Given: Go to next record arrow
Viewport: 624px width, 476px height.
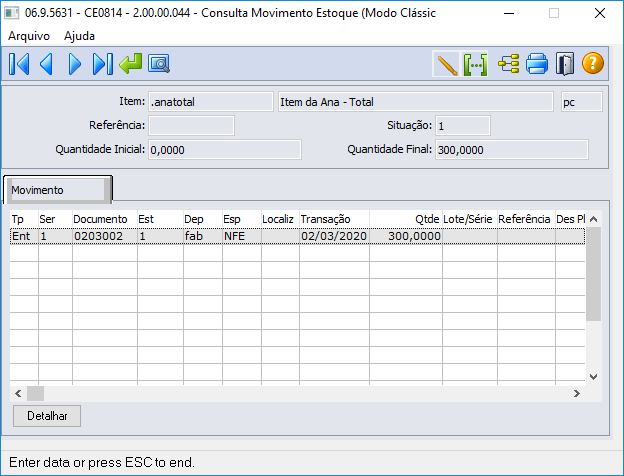Looking at the screenshot, I should (74, 64).
